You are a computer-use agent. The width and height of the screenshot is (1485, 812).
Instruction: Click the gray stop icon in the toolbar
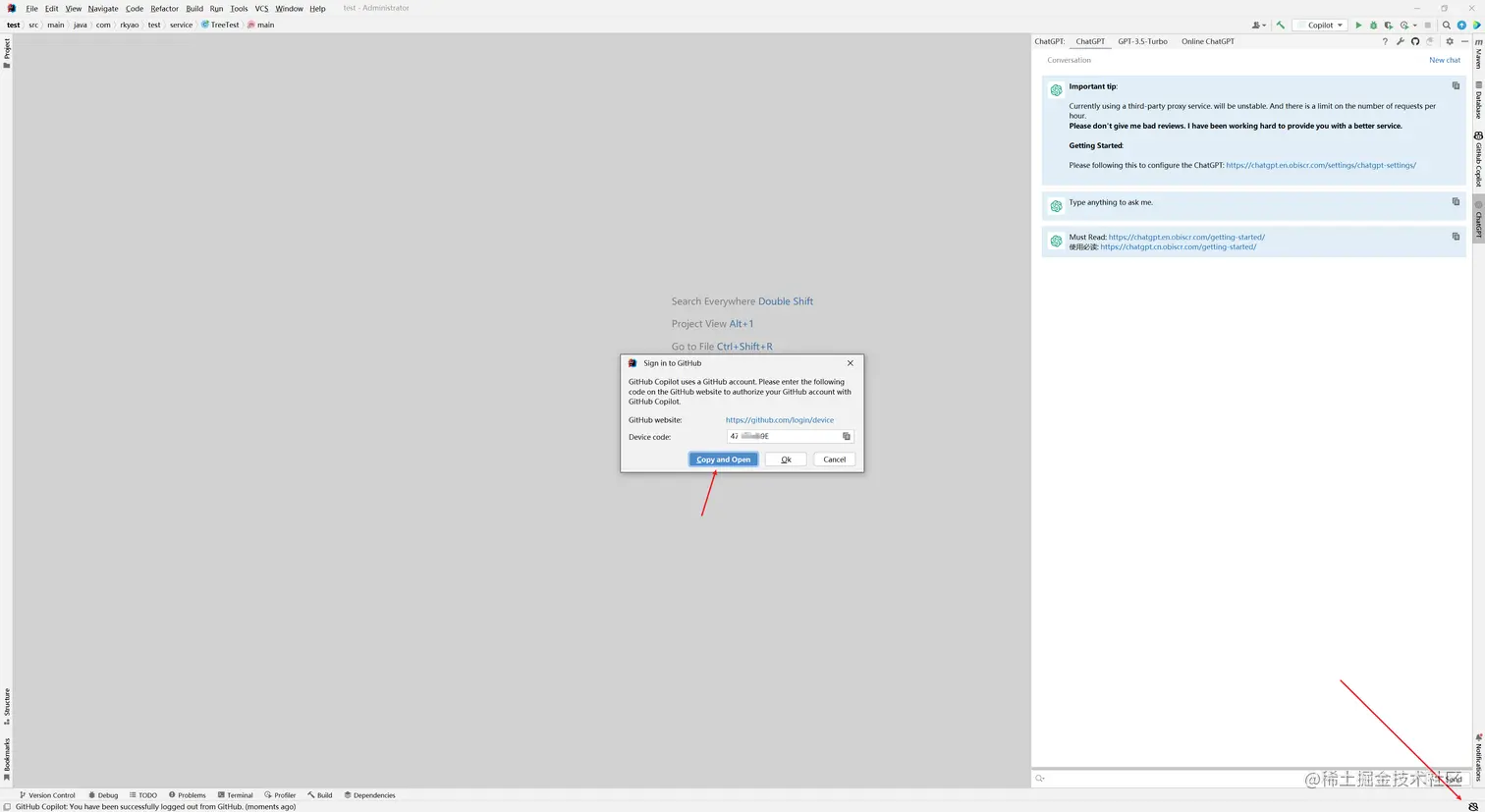[x=1427, y=25]
